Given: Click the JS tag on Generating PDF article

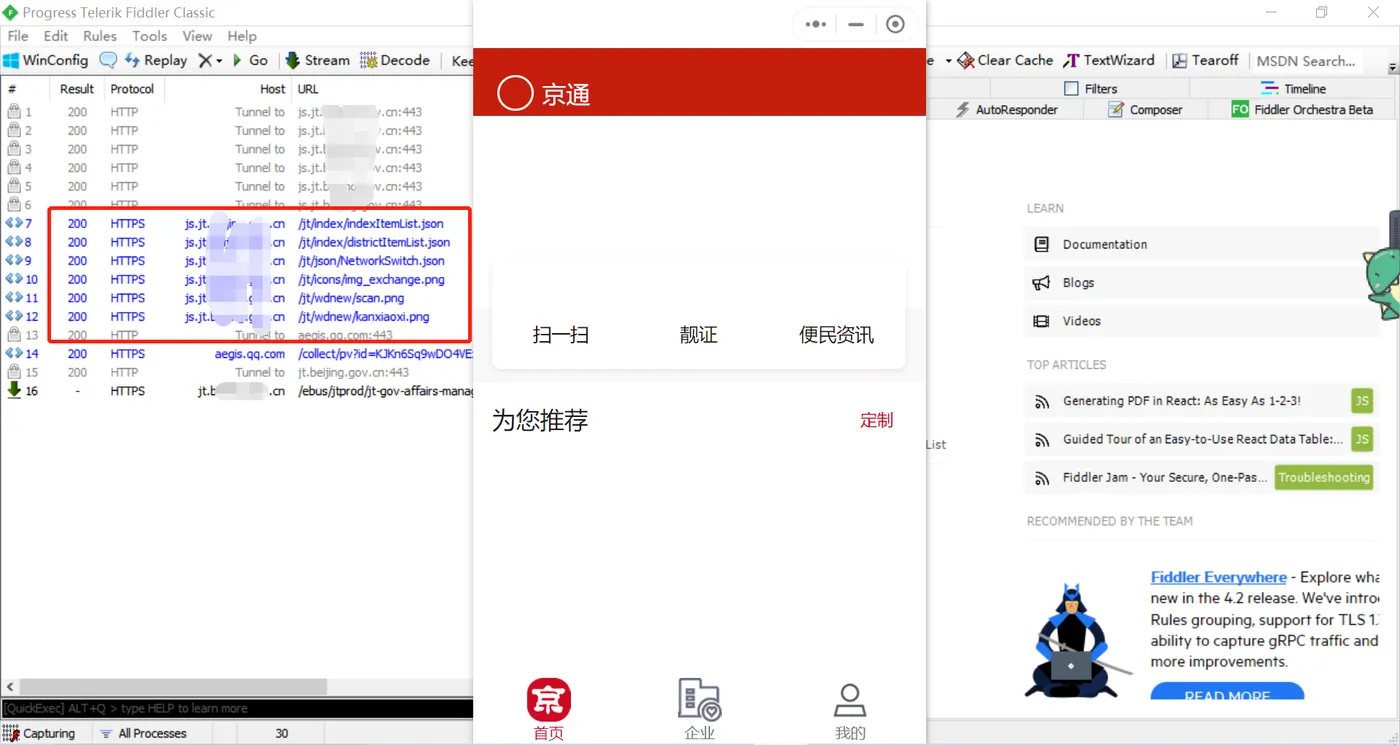Looking at the screenshot, I should coord(1362,401).
